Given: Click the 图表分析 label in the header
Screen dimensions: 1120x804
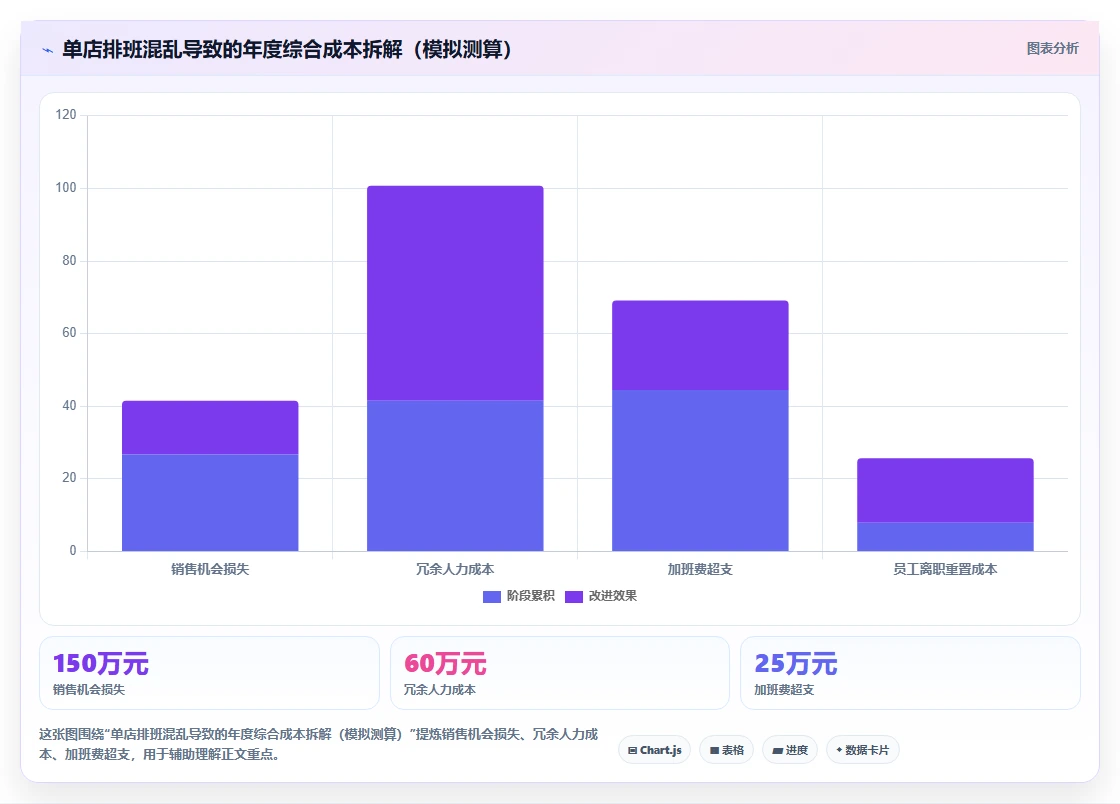Looking at the screenshot, I should click(1052, 49).
